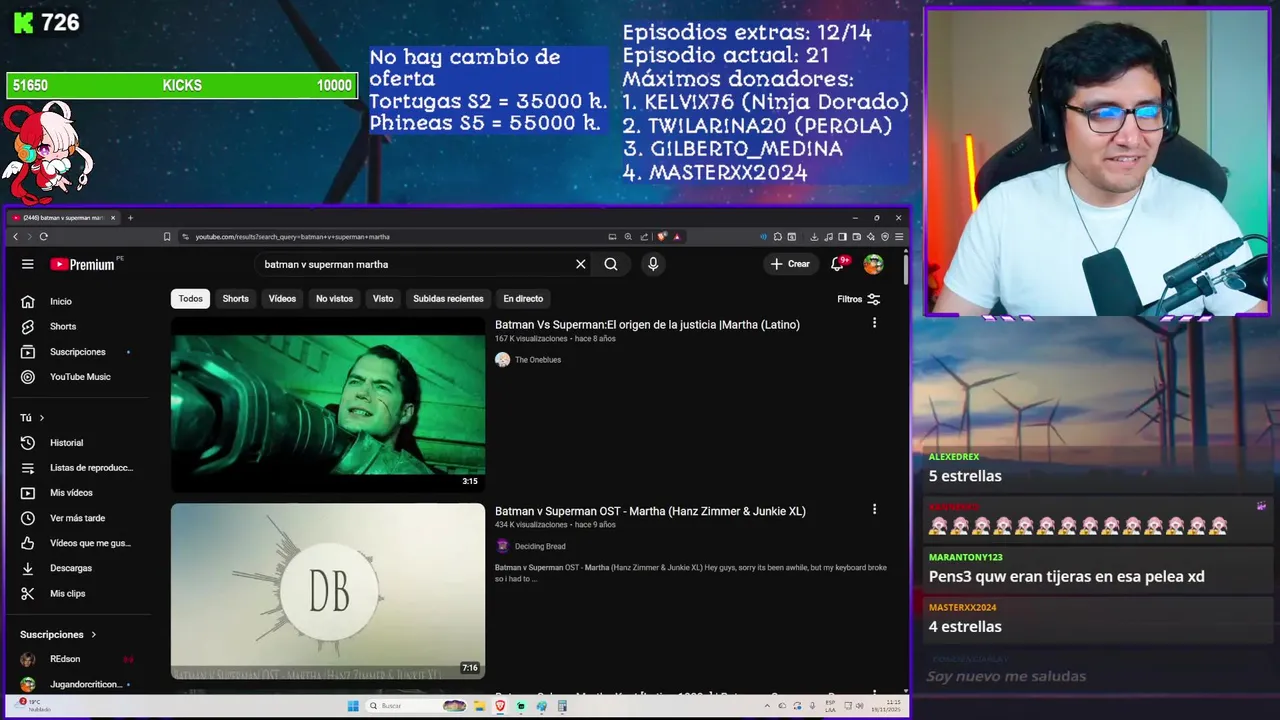Open the browser downloads icon
Viewport: 1280px width, 720px height.
coord(814,237)
